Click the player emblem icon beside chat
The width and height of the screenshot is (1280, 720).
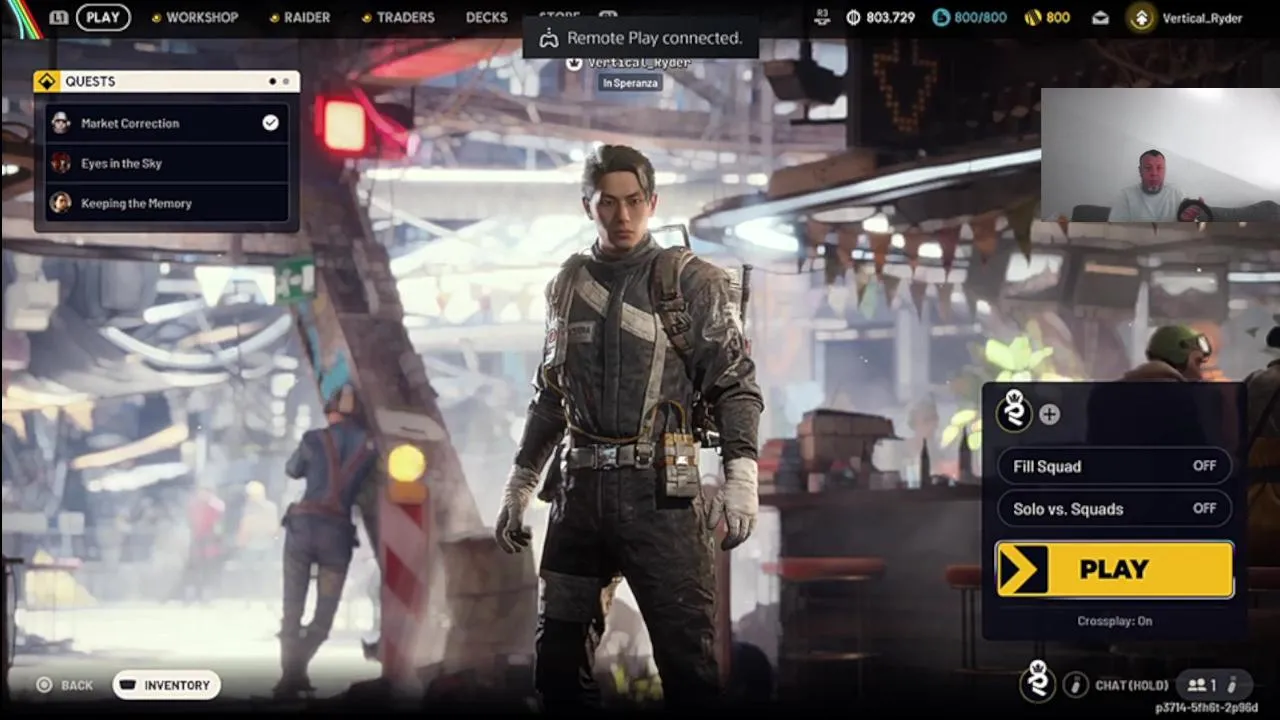click(1039, 682)
